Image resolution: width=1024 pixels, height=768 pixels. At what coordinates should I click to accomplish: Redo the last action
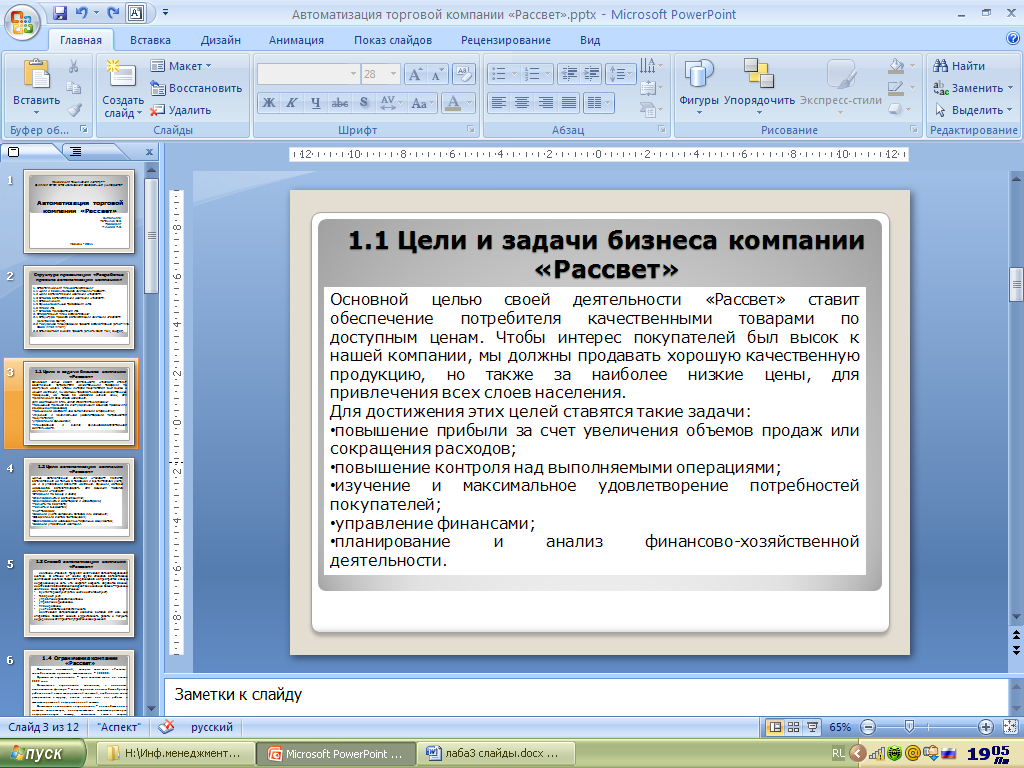114,13
